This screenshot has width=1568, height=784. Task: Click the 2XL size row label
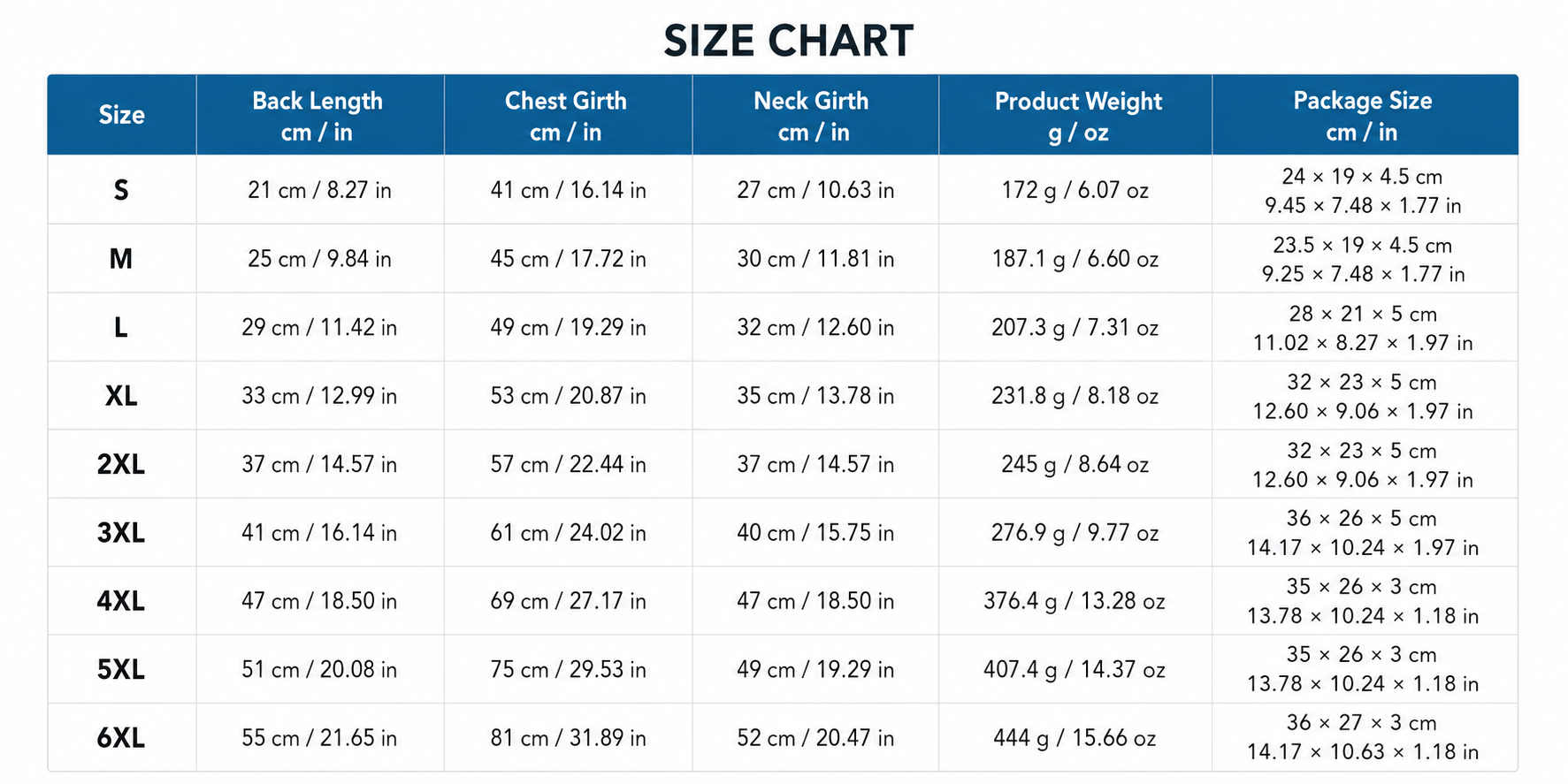121,464
